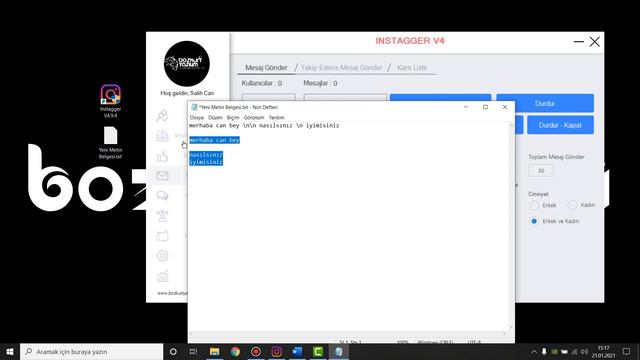Open Cortana circle on the taskbar

point(173,351)
